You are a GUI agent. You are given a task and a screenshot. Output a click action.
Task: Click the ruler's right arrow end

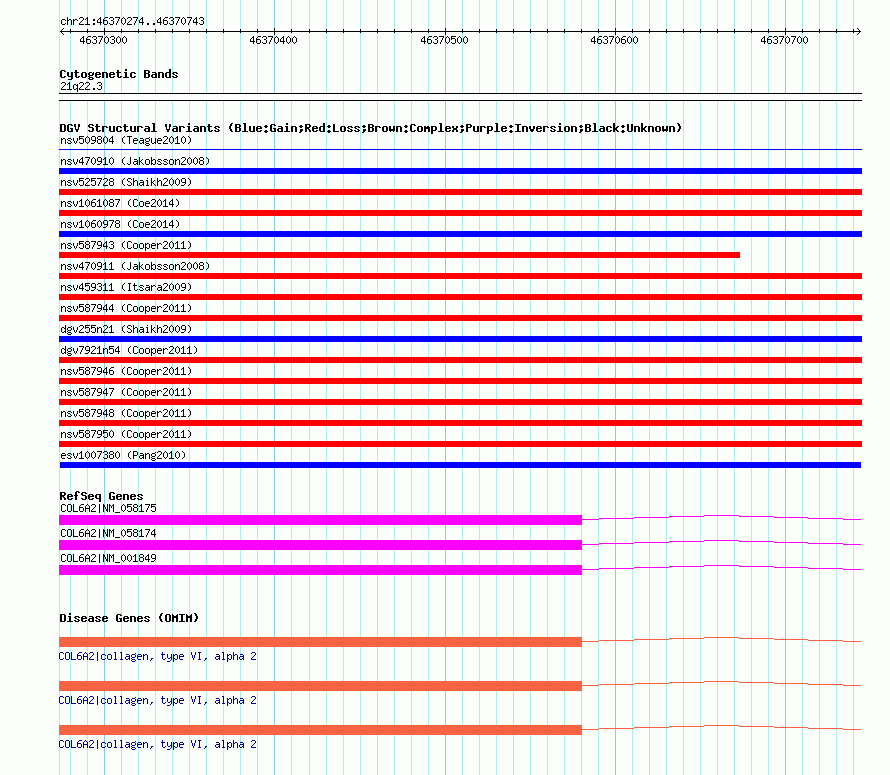(858, 32)
